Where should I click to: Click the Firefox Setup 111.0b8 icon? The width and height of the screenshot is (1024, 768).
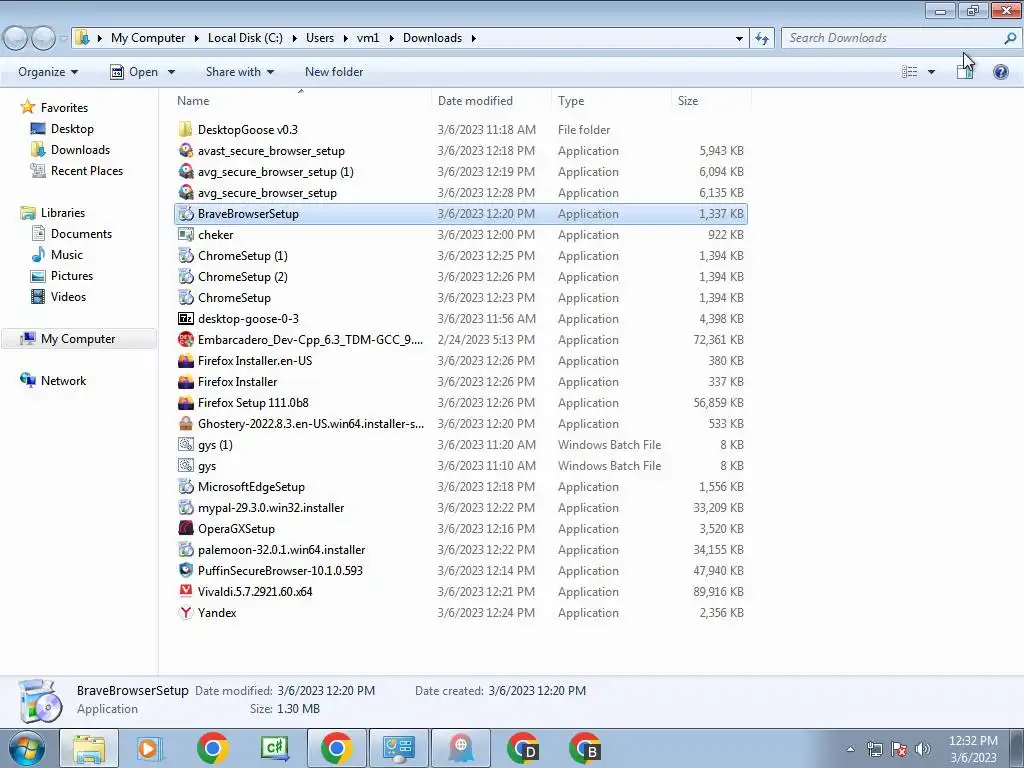click(186, 402)
